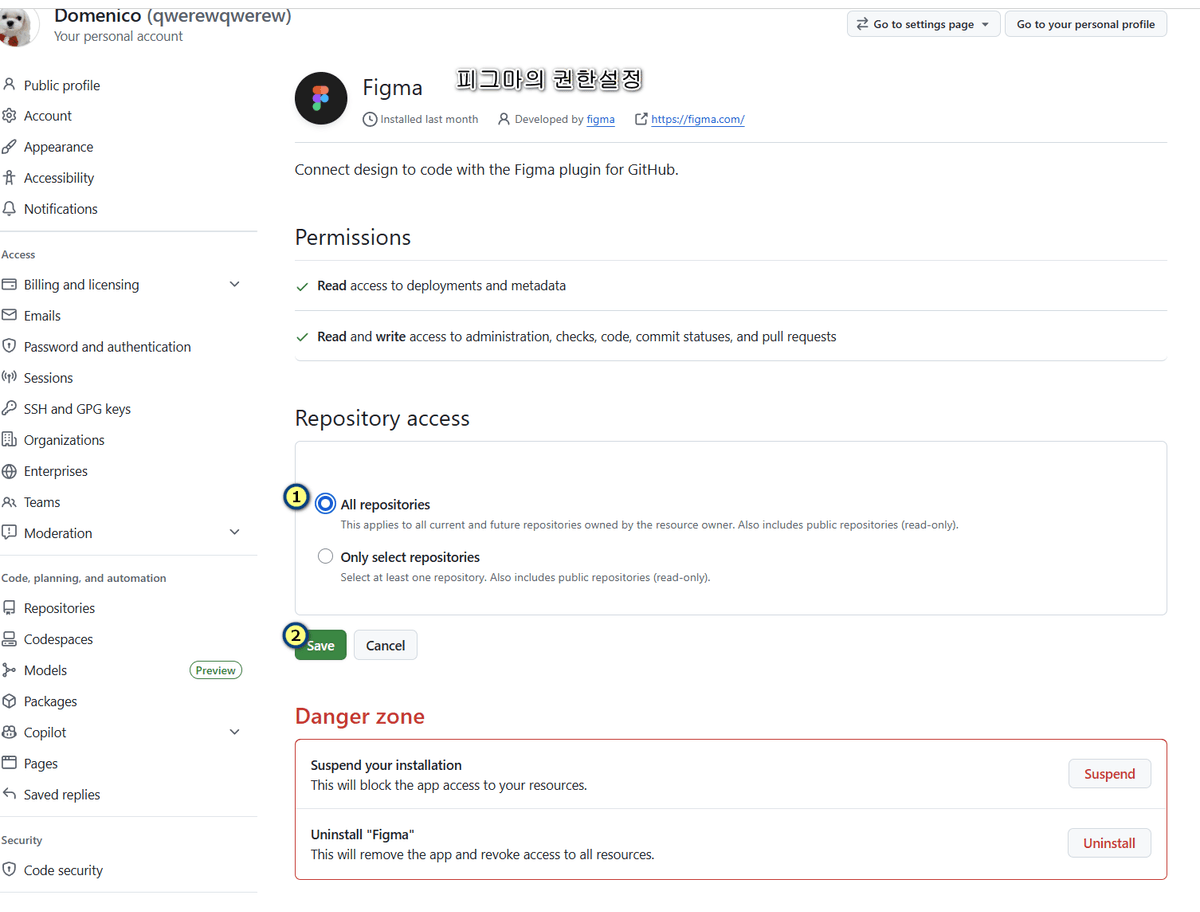Open the https://figma.com/ link
This screenshot has width=1200, height=912.
click(697, 119)
